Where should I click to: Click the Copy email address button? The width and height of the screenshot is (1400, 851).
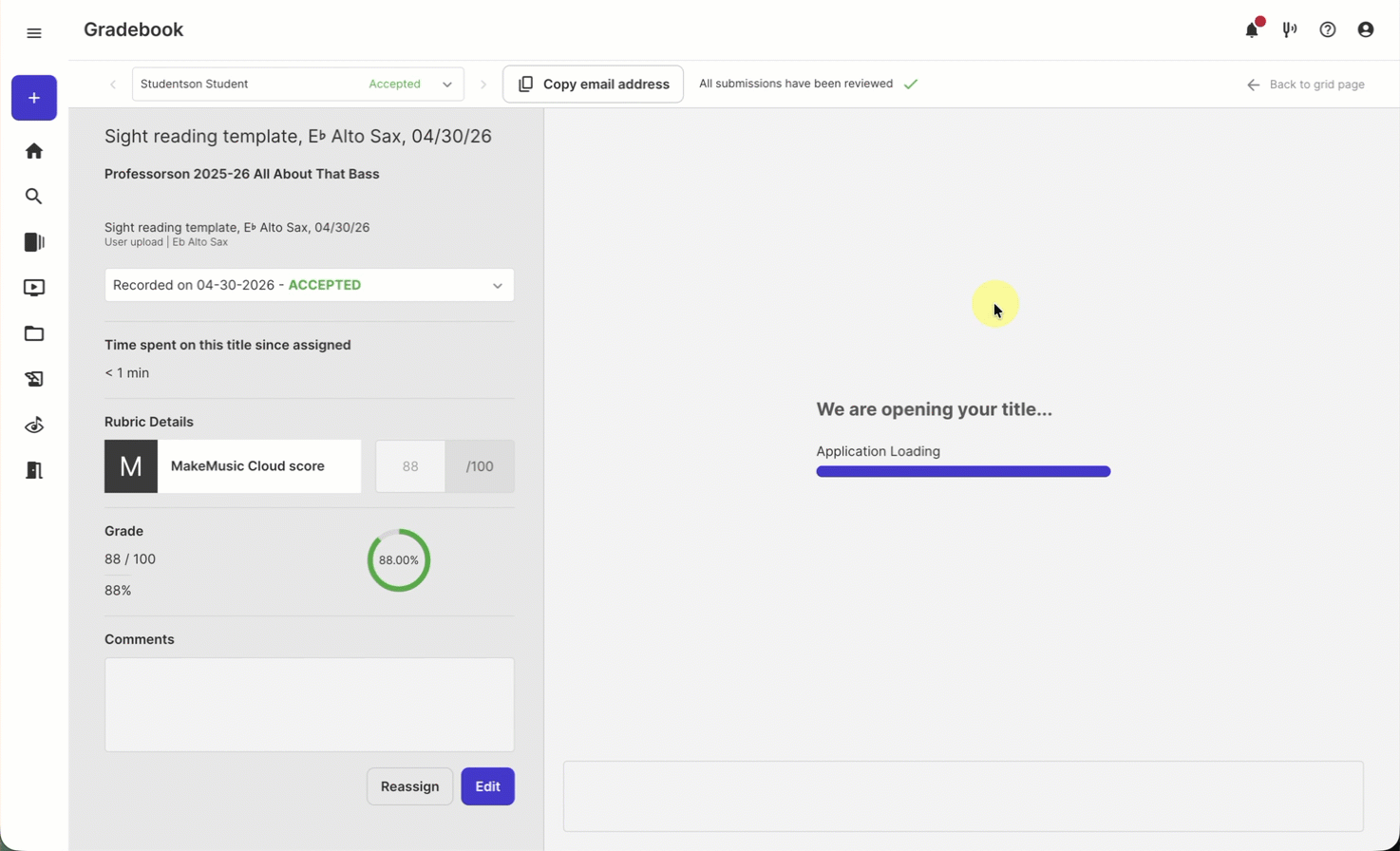[593, 85]
